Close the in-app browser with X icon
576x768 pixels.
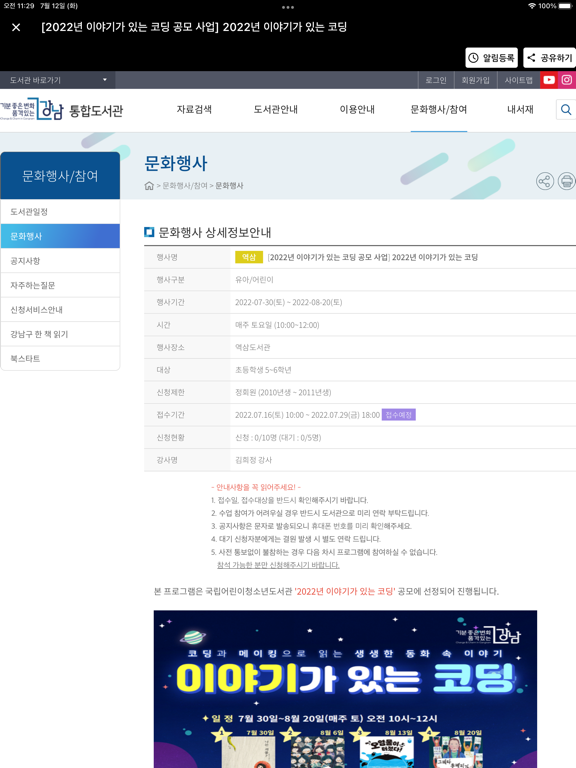16,27
